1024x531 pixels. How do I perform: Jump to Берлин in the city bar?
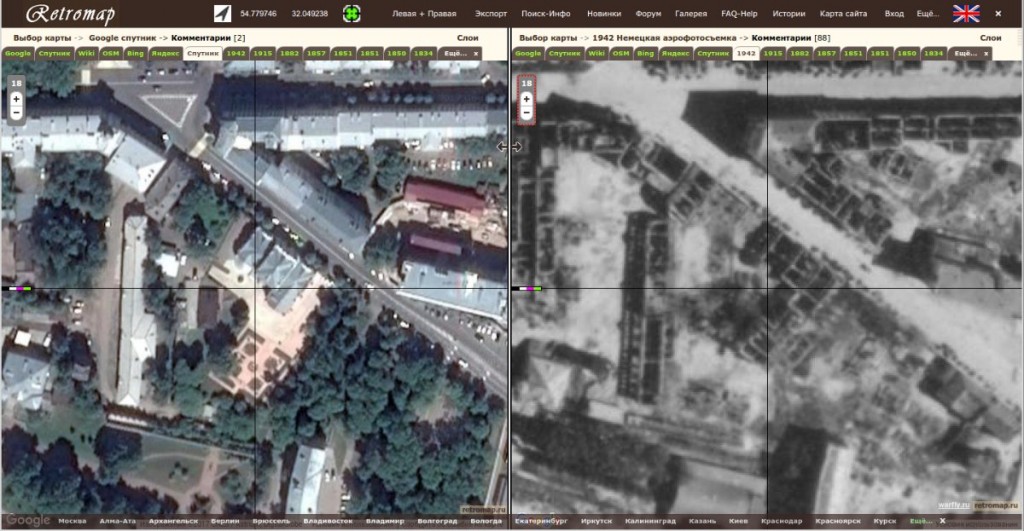tap(225, 521)
